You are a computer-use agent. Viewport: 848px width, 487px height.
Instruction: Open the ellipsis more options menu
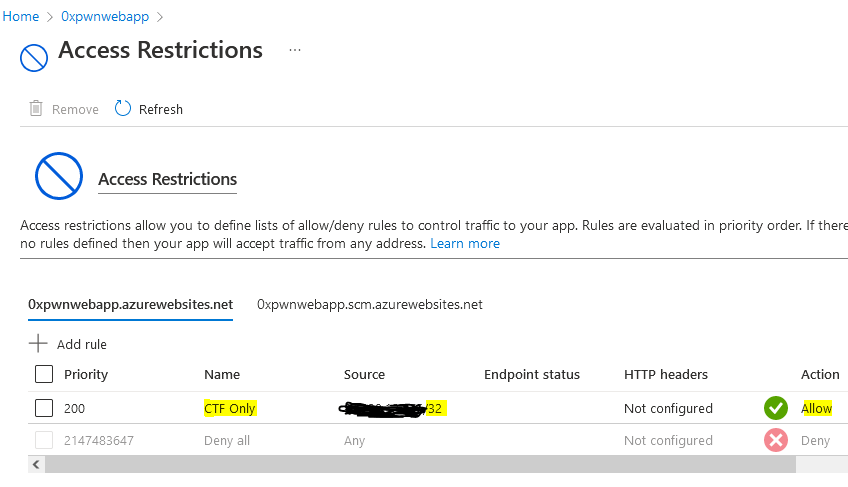tap(295, 49)
